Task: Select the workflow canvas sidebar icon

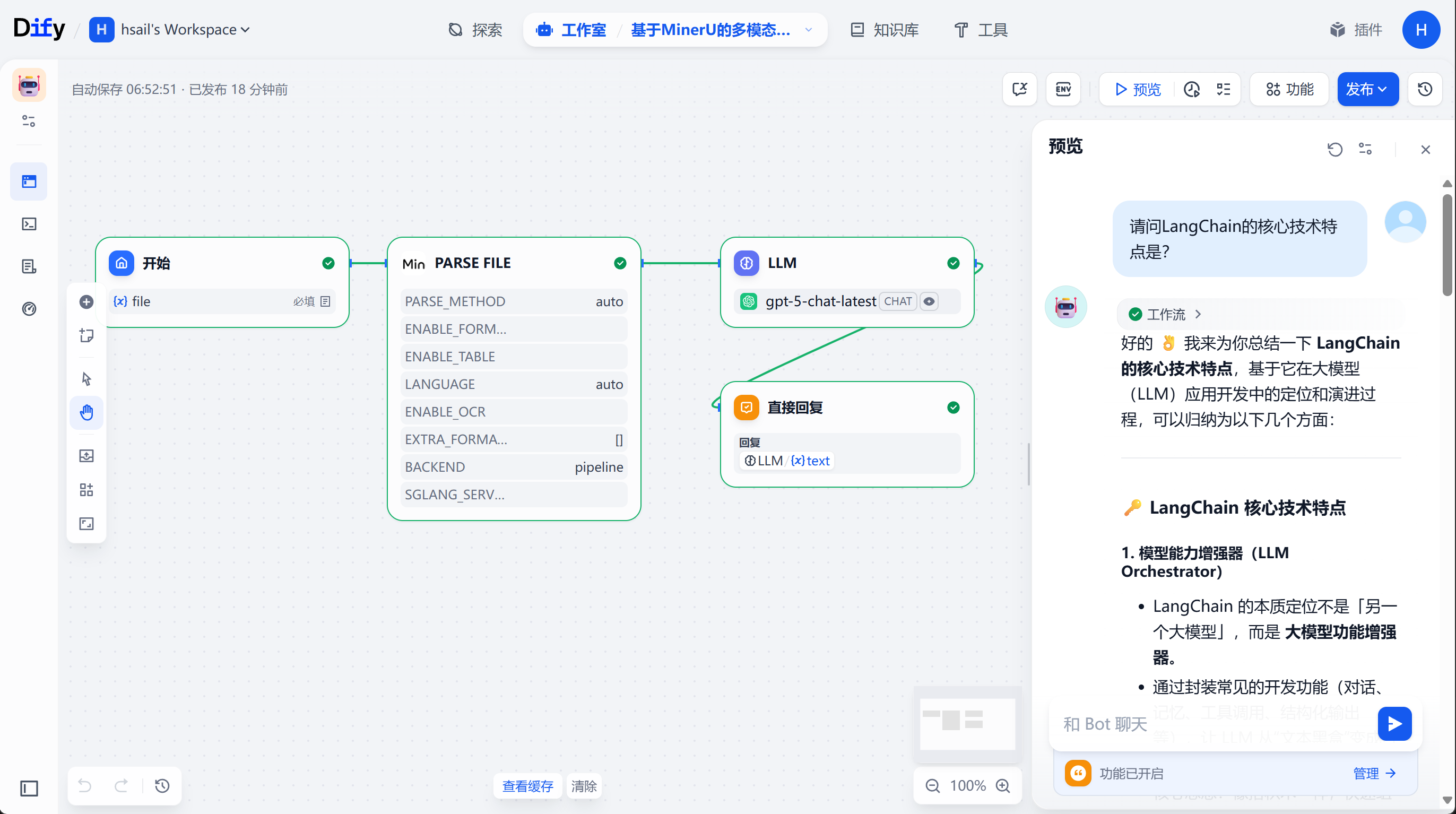Action: coord(29,181)
